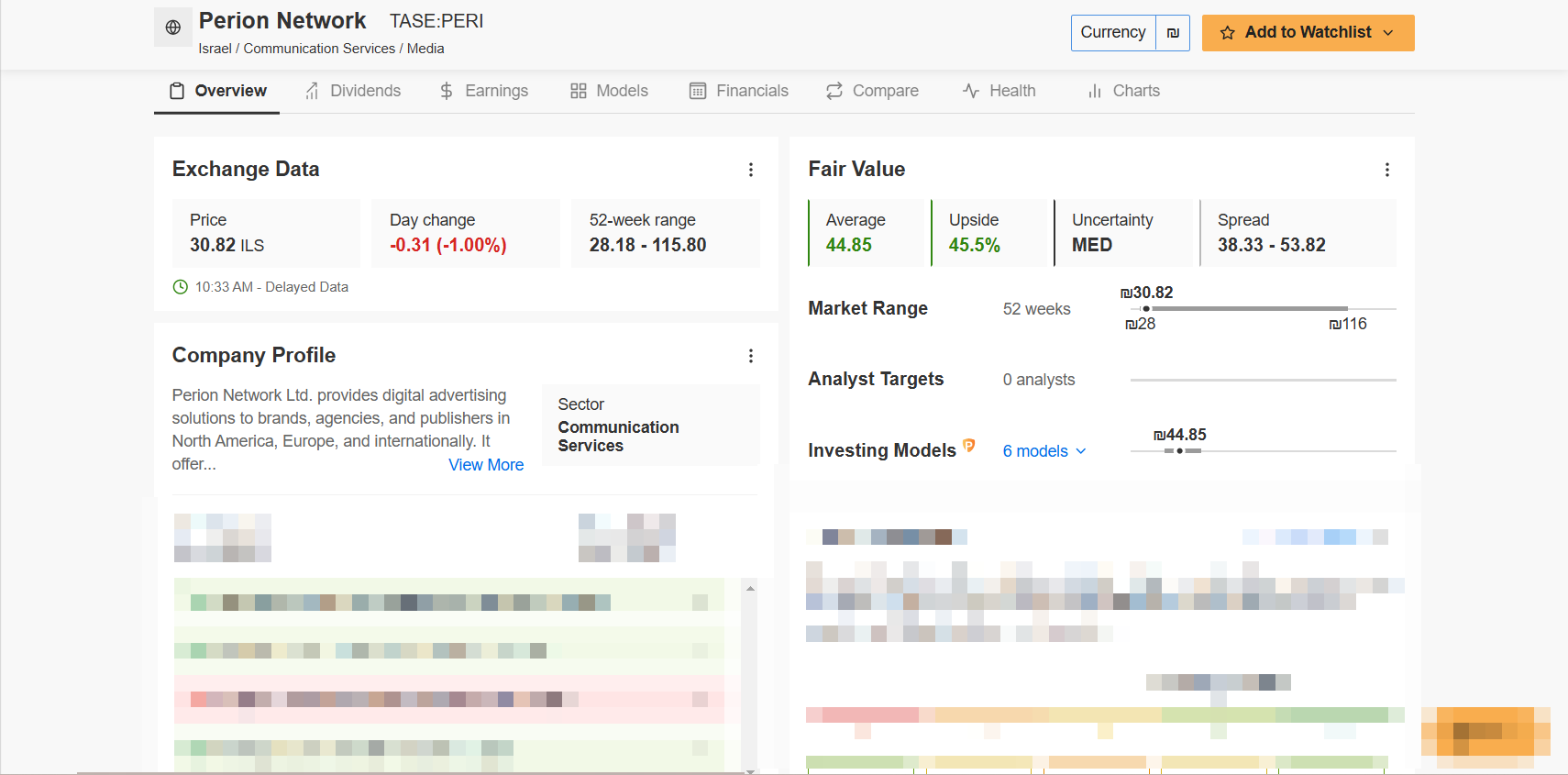Open the Models tab
1568x775 pixels.
pos(610,91)
